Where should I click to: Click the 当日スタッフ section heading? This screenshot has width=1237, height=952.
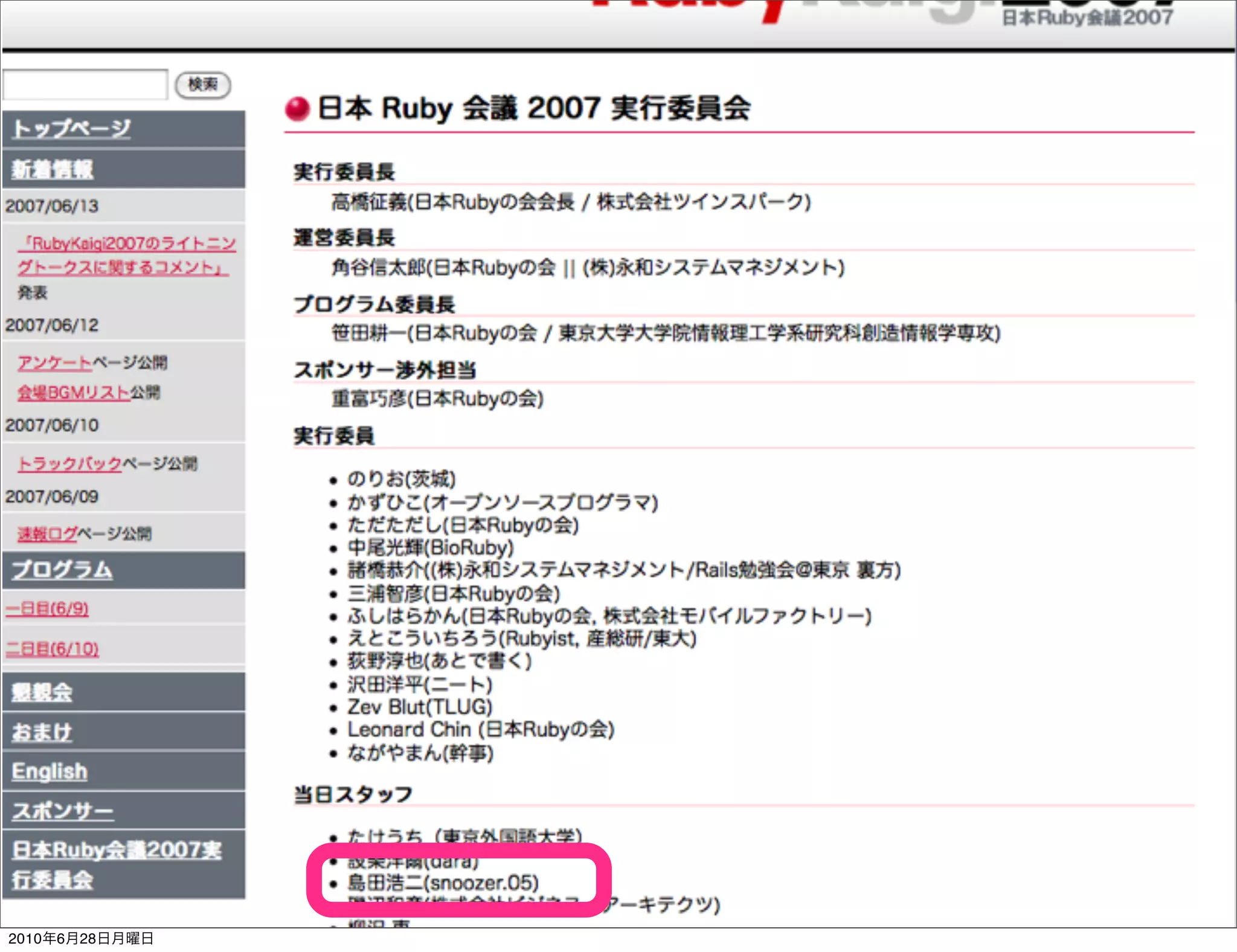pos(353,794)
